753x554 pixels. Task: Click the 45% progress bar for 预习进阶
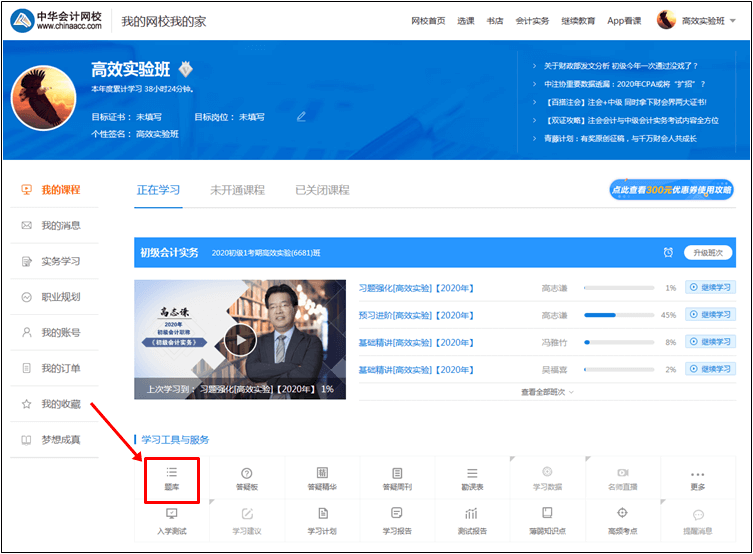click(x=619, y=315)
